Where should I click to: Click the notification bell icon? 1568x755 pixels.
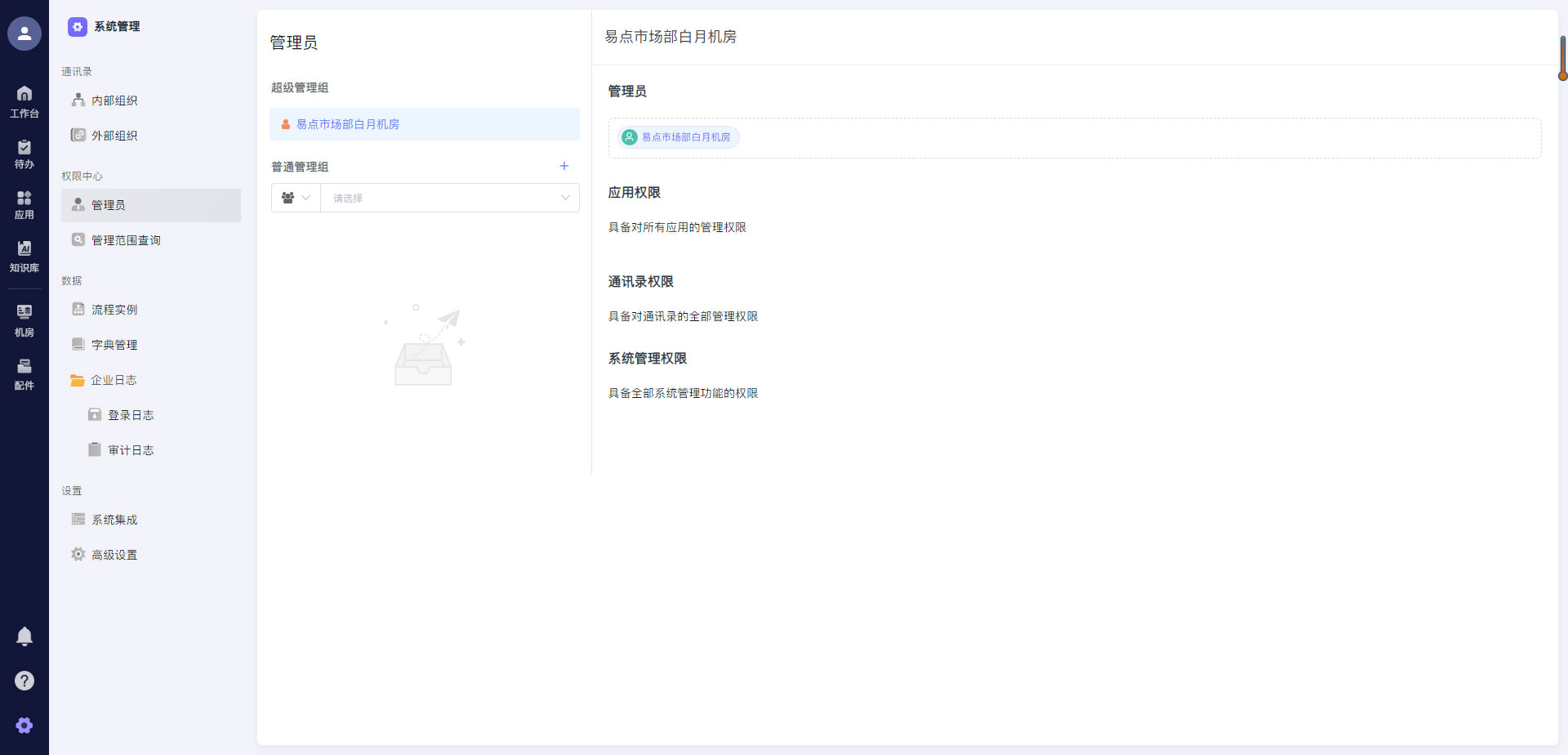click(24, 636)
